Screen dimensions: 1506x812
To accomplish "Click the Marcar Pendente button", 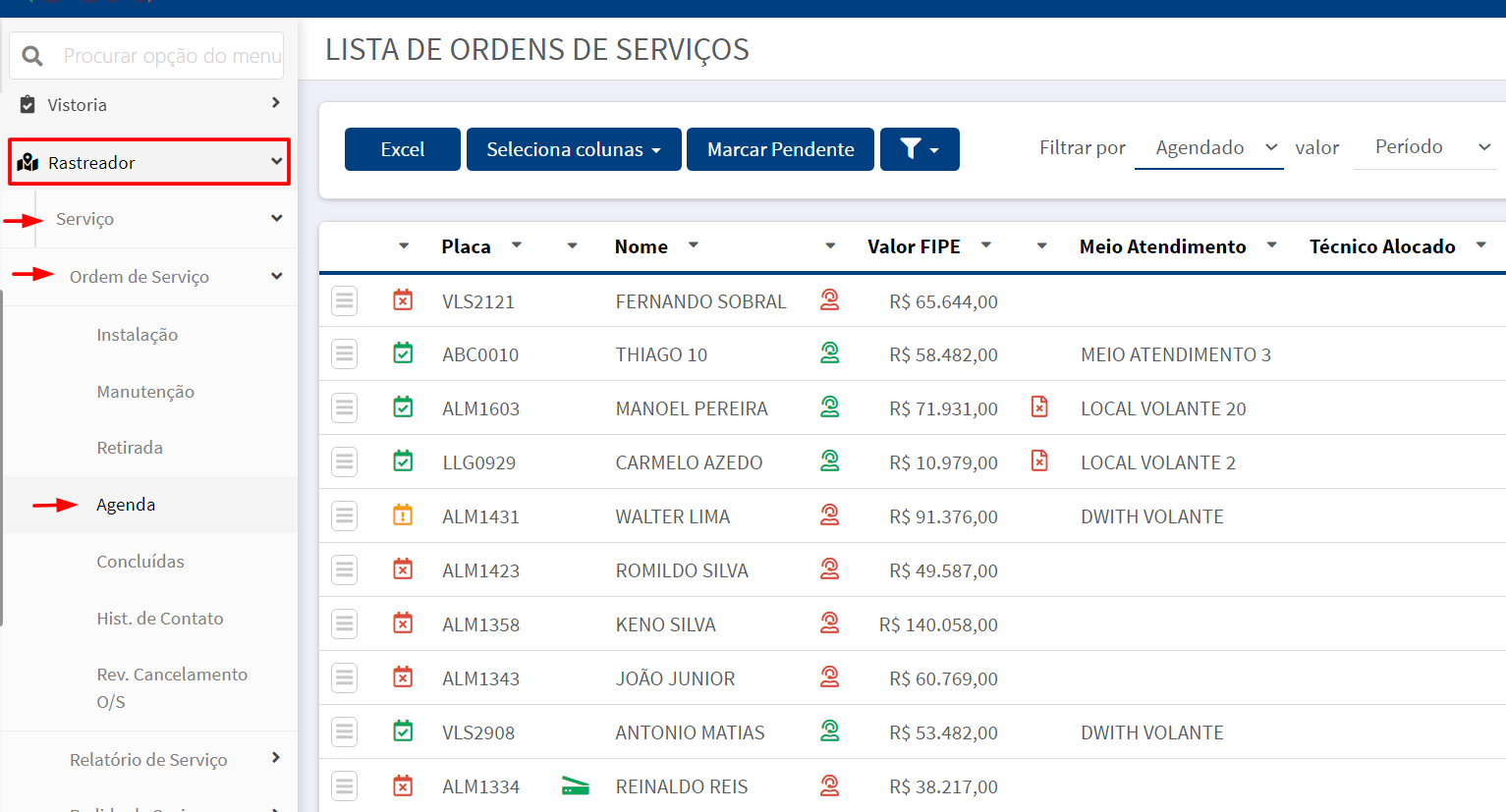I will (x=781, y=149).
